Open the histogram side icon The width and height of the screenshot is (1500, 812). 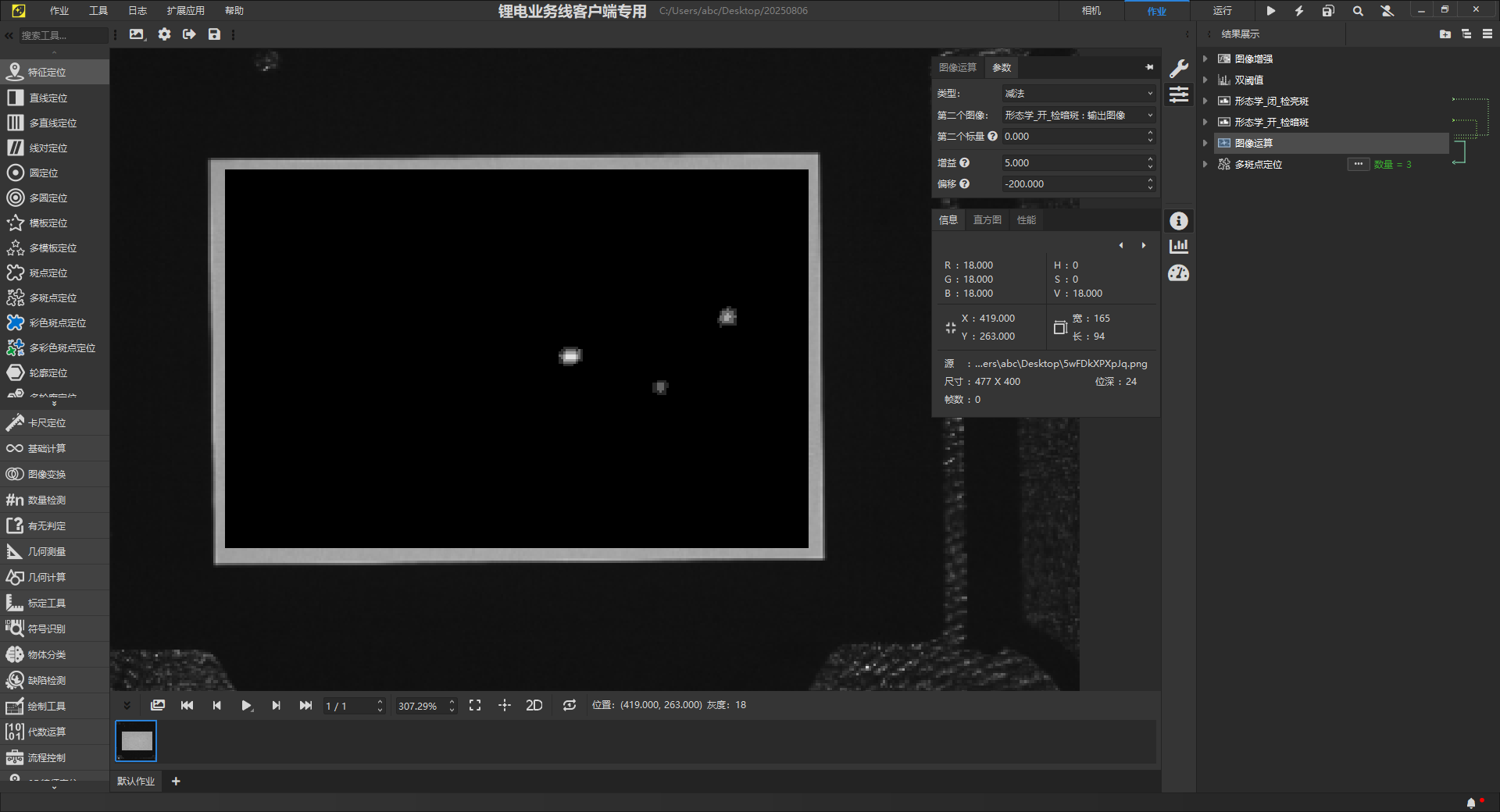click(1178, 247)
